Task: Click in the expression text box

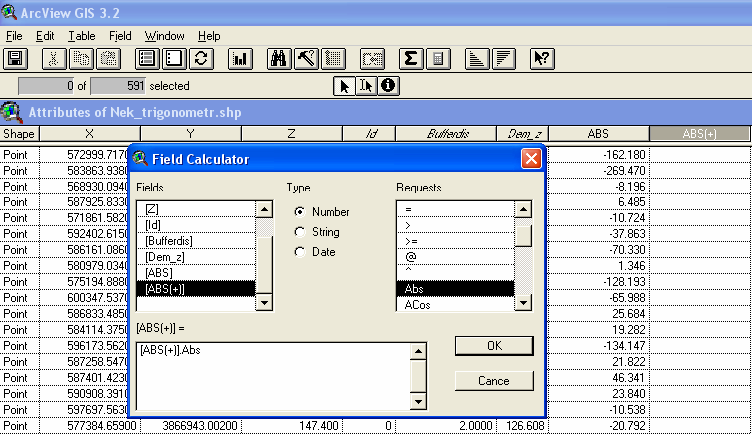Action: coord(273,376)
